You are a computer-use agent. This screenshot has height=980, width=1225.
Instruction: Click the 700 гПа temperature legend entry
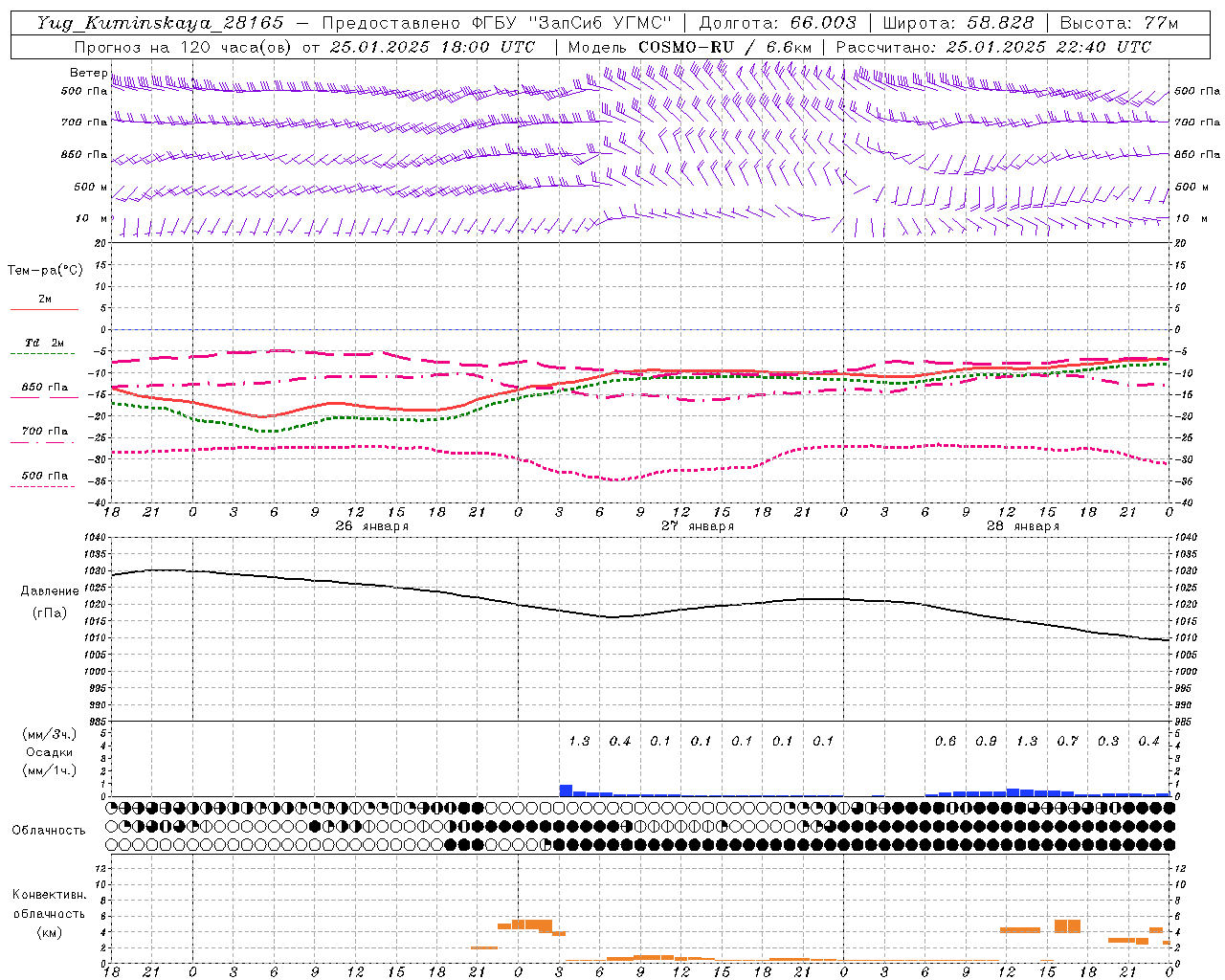(45, 432)
